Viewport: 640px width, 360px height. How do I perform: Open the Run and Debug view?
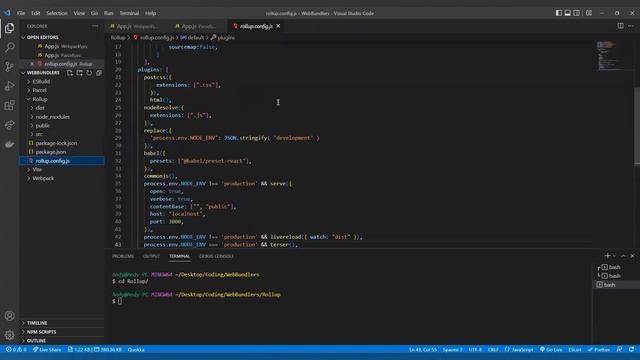pyautogui.click(x=9, y=86)
